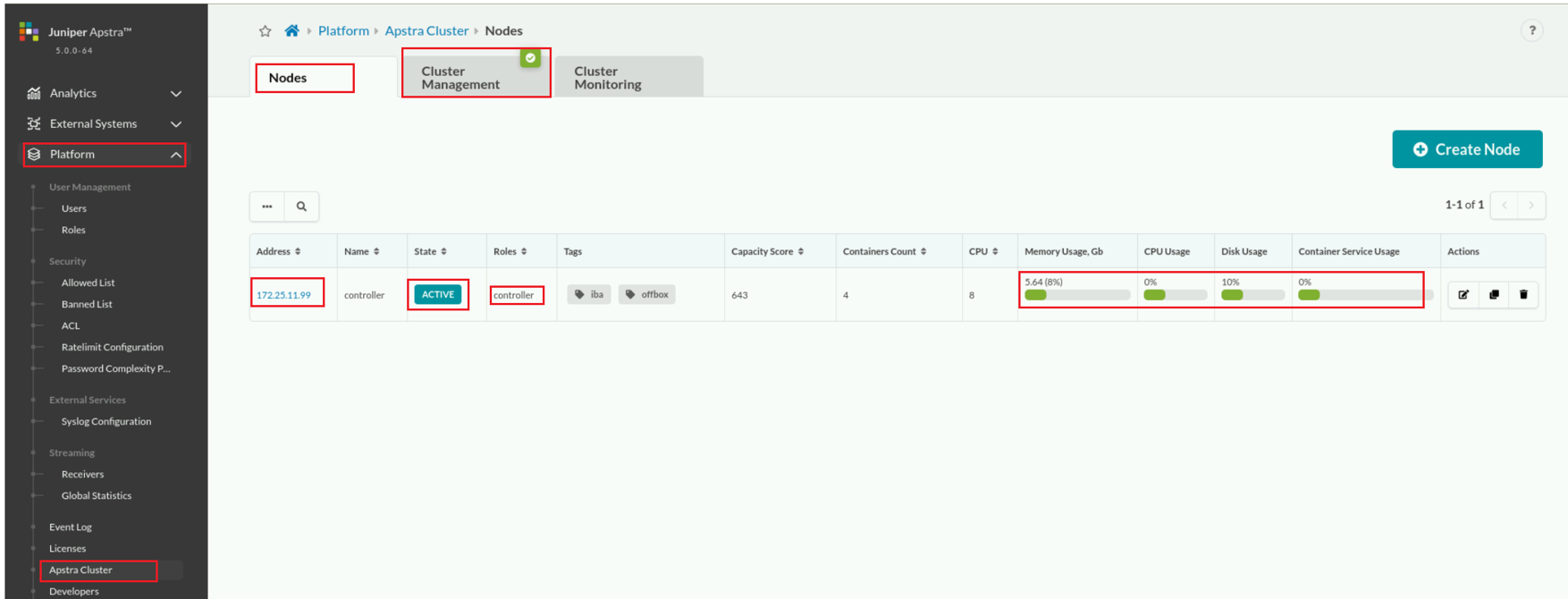Open the search magnifier above the table
The height and width of the screenshot is (599, 1568).
click(301, 207)
